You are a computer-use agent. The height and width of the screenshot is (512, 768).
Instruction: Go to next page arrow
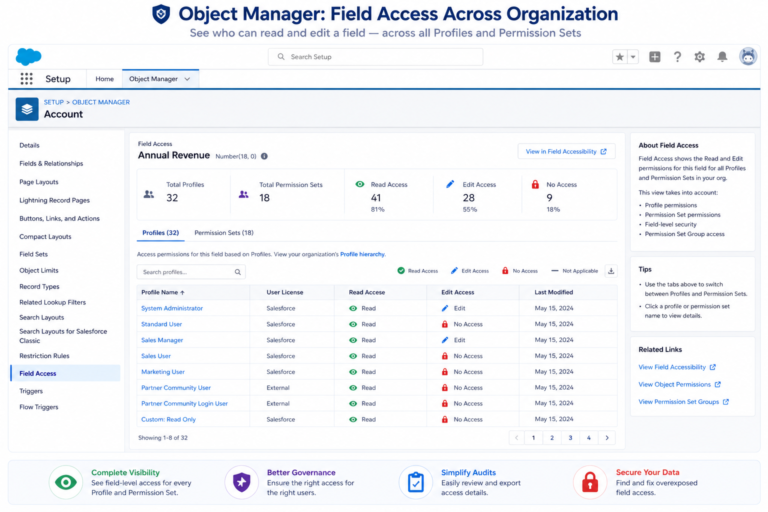[x=607, y=438]
